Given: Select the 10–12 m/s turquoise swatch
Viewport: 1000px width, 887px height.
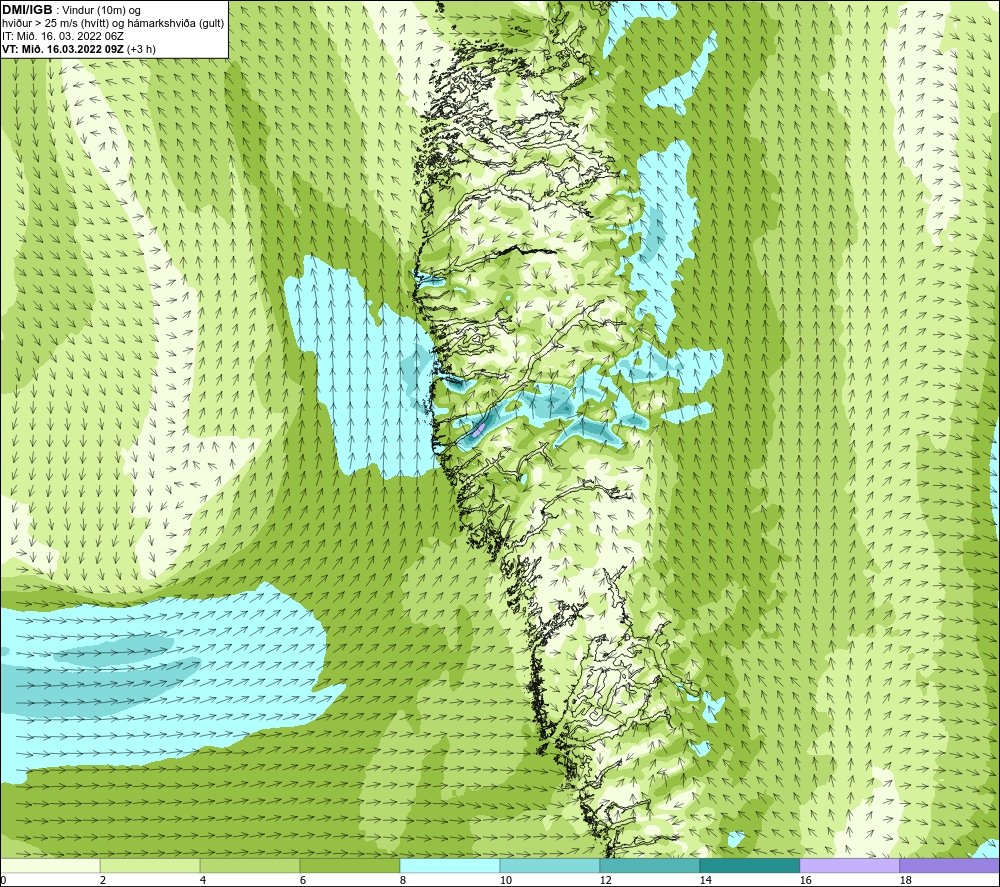Looking at the screenshot, I should (x=550, y=865).
